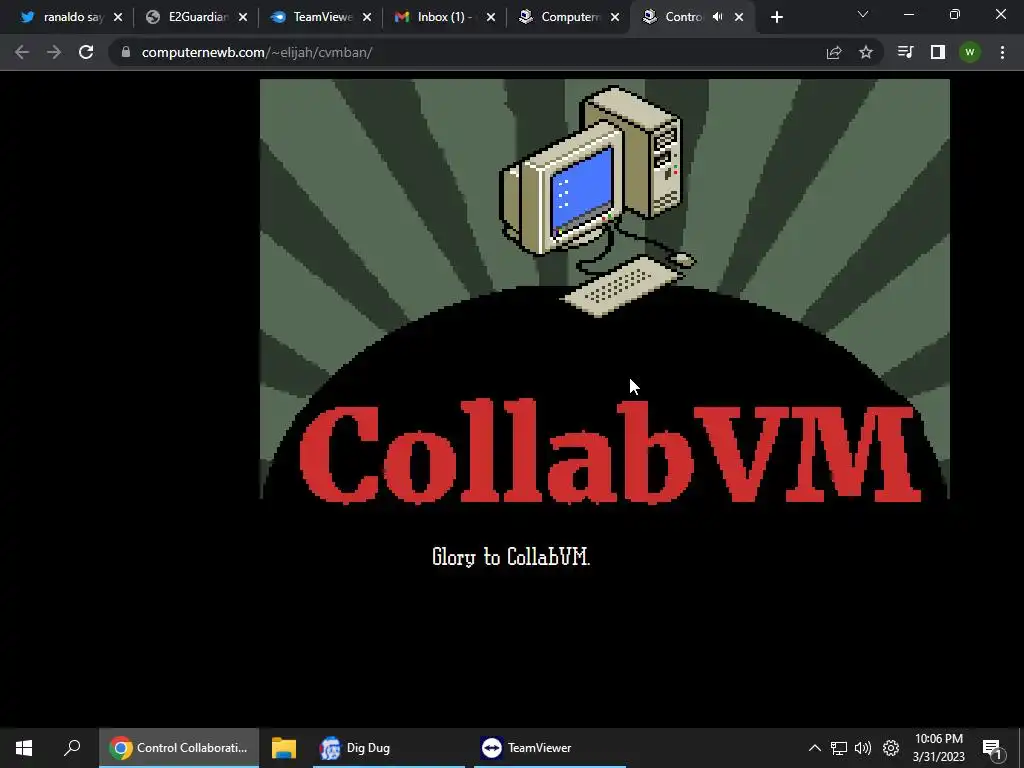Close the Computernewb tab
This screenshot has width=1024, height=768.
pos(615,18)
